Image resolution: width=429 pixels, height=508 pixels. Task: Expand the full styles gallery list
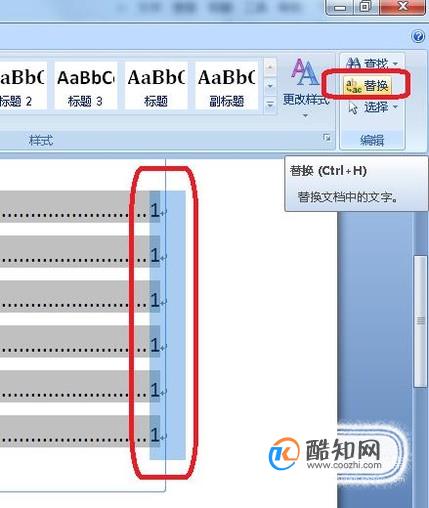270,105
